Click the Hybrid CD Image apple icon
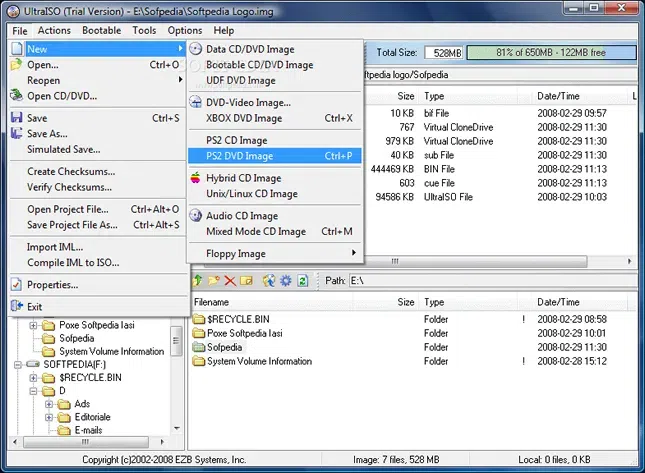 [x=197, y=178]
